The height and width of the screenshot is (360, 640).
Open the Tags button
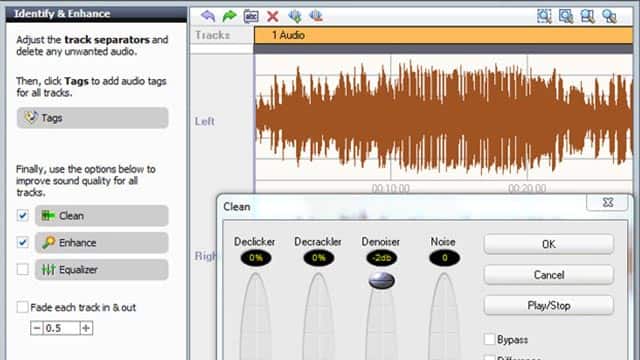(x=93, y=118)
